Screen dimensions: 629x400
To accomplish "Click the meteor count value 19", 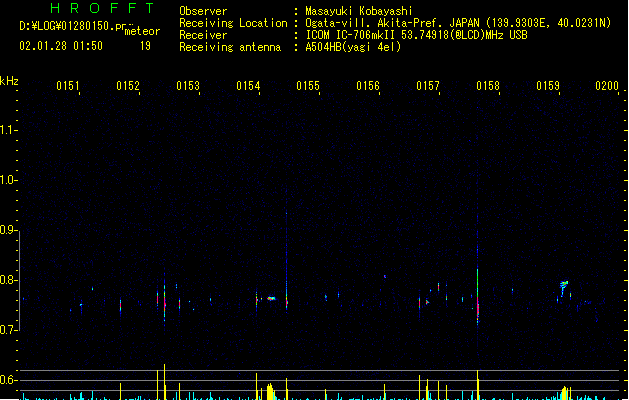I will (x=145, y=46).
